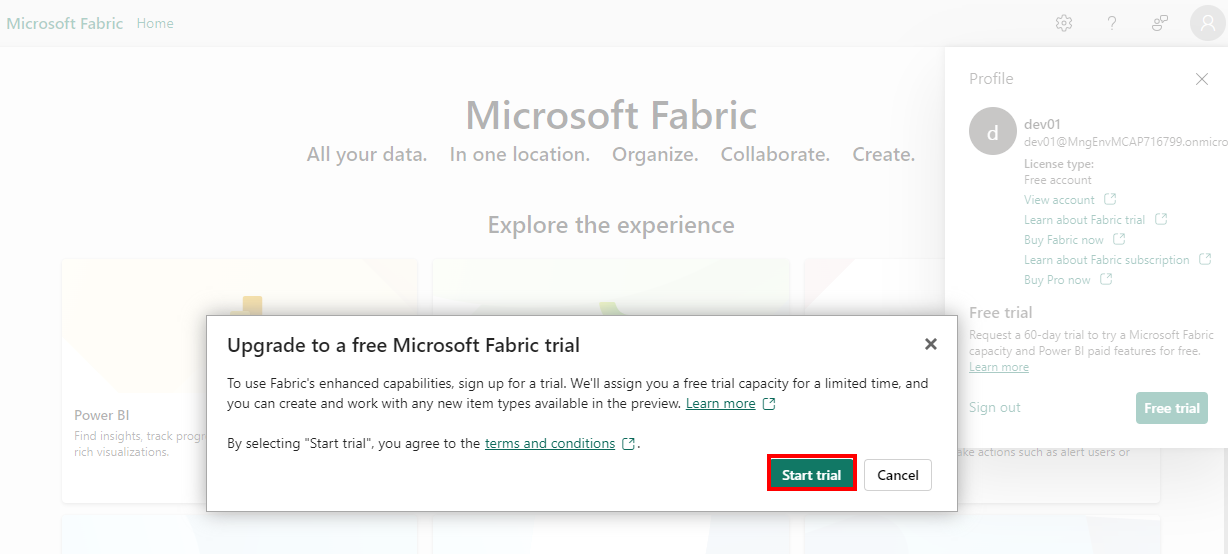
Task: Close the Profile panel
Action: click(x=1201, y=79)
